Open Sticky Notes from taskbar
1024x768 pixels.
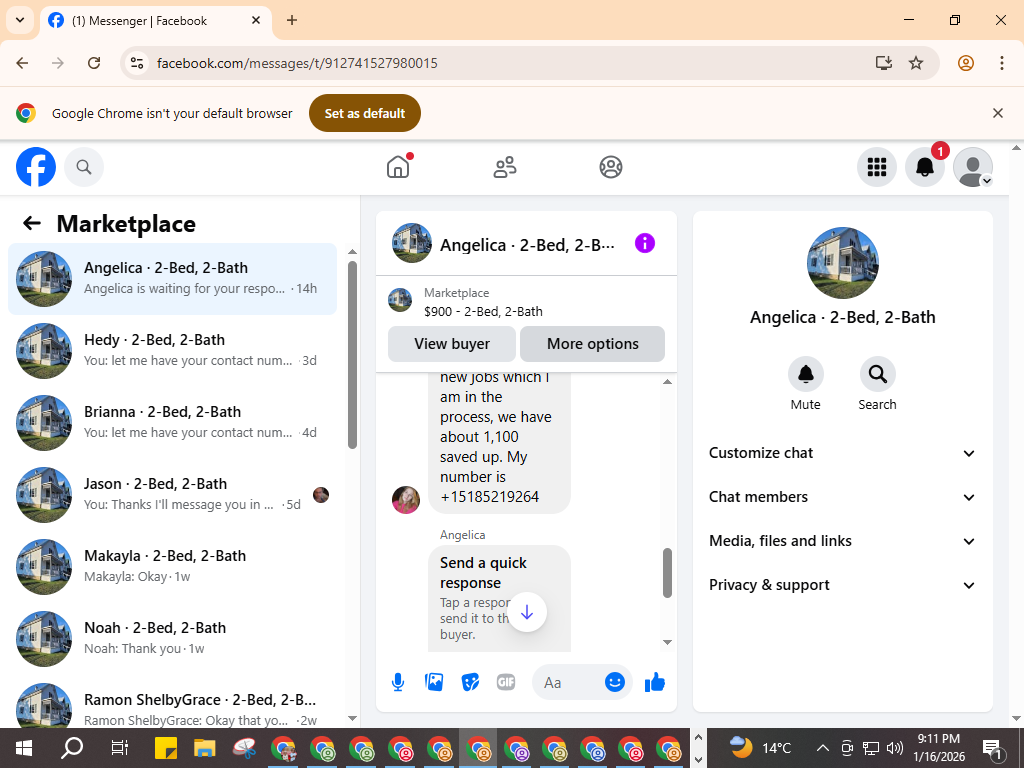click(x=166, y=748)
